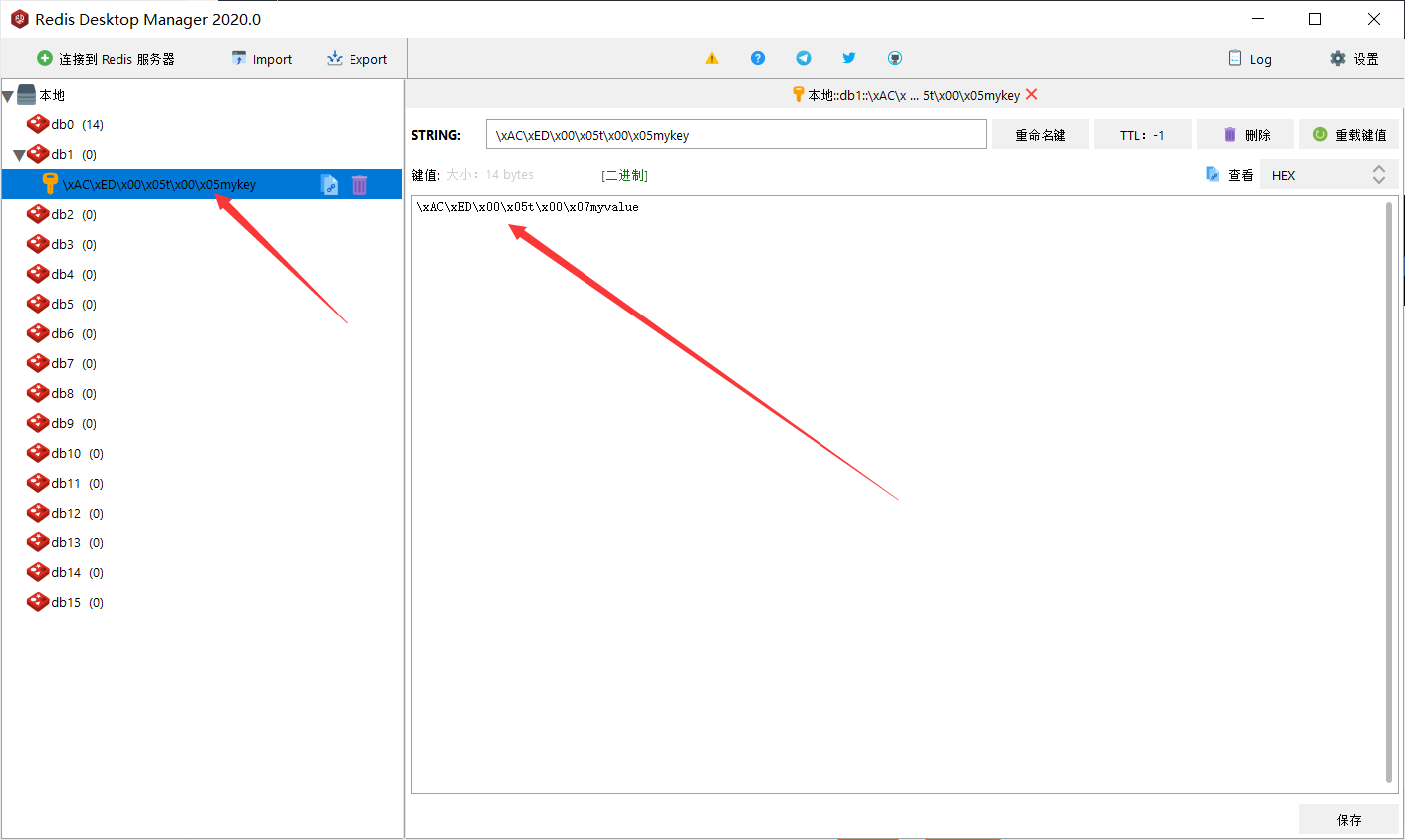Click copy-link icon on selected key row
This screenshot has height=840, width=1405.
coord(329,184)
